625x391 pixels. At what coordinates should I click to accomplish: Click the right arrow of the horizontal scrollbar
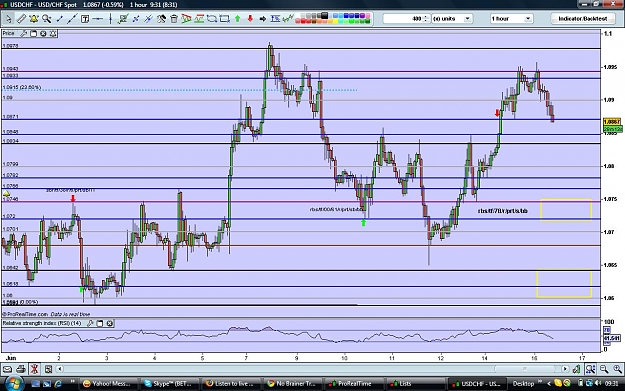(565, 369)
